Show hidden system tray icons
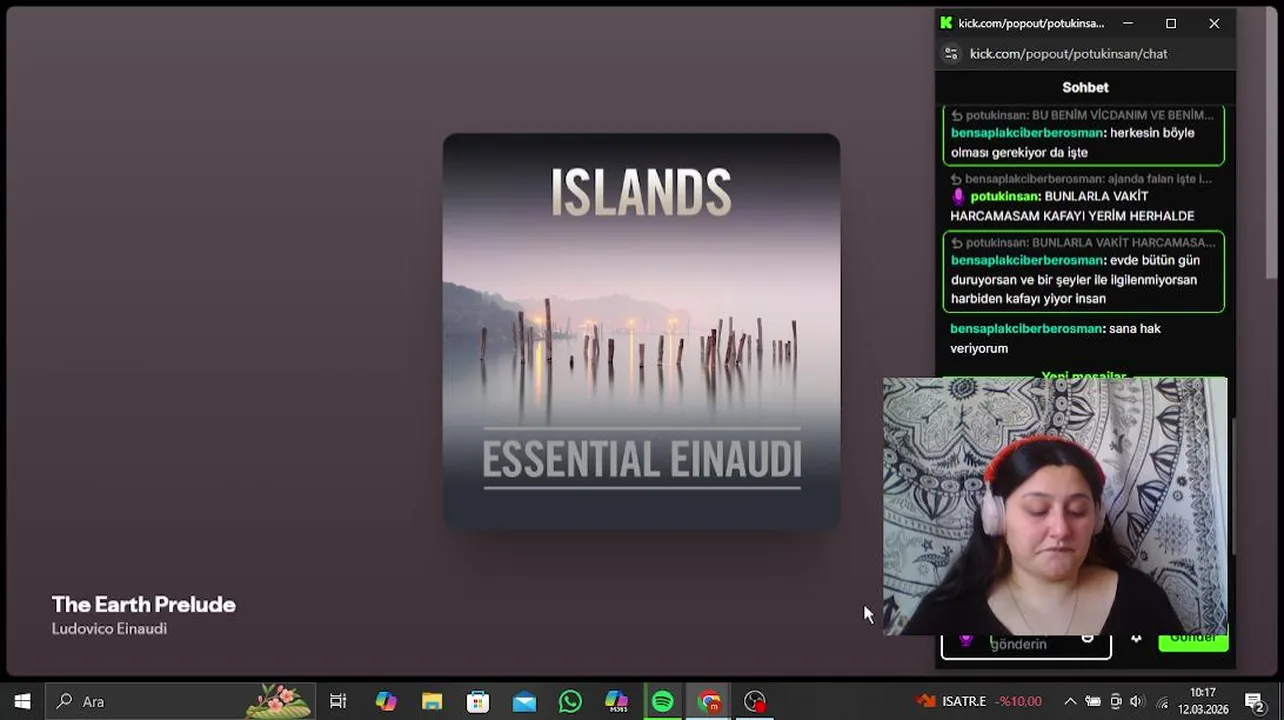Viewport: 1284px width, 720px height. [x=1070, y=701]
